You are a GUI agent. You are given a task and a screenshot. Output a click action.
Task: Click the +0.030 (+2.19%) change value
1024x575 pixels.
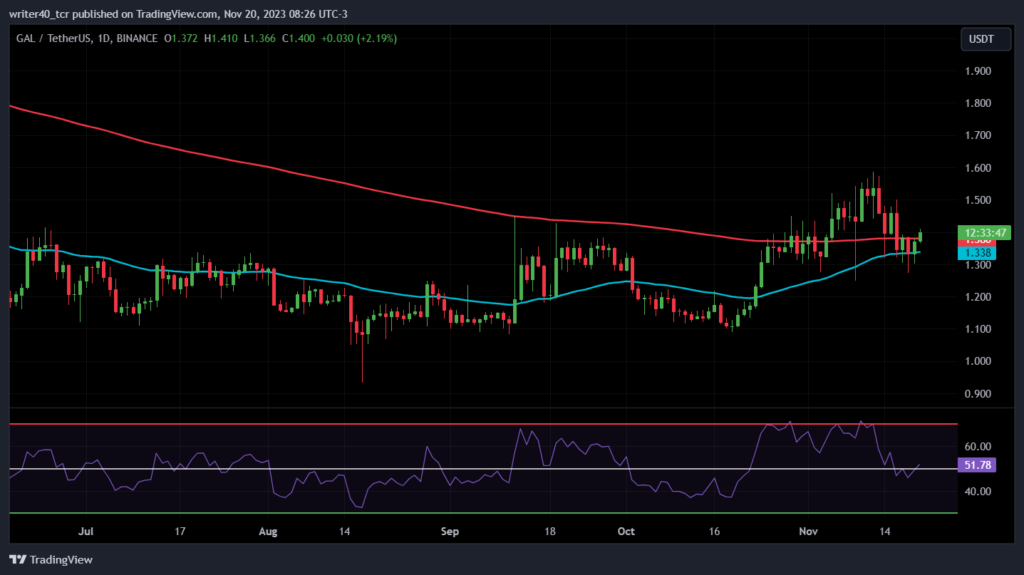(x=359, y=39)
